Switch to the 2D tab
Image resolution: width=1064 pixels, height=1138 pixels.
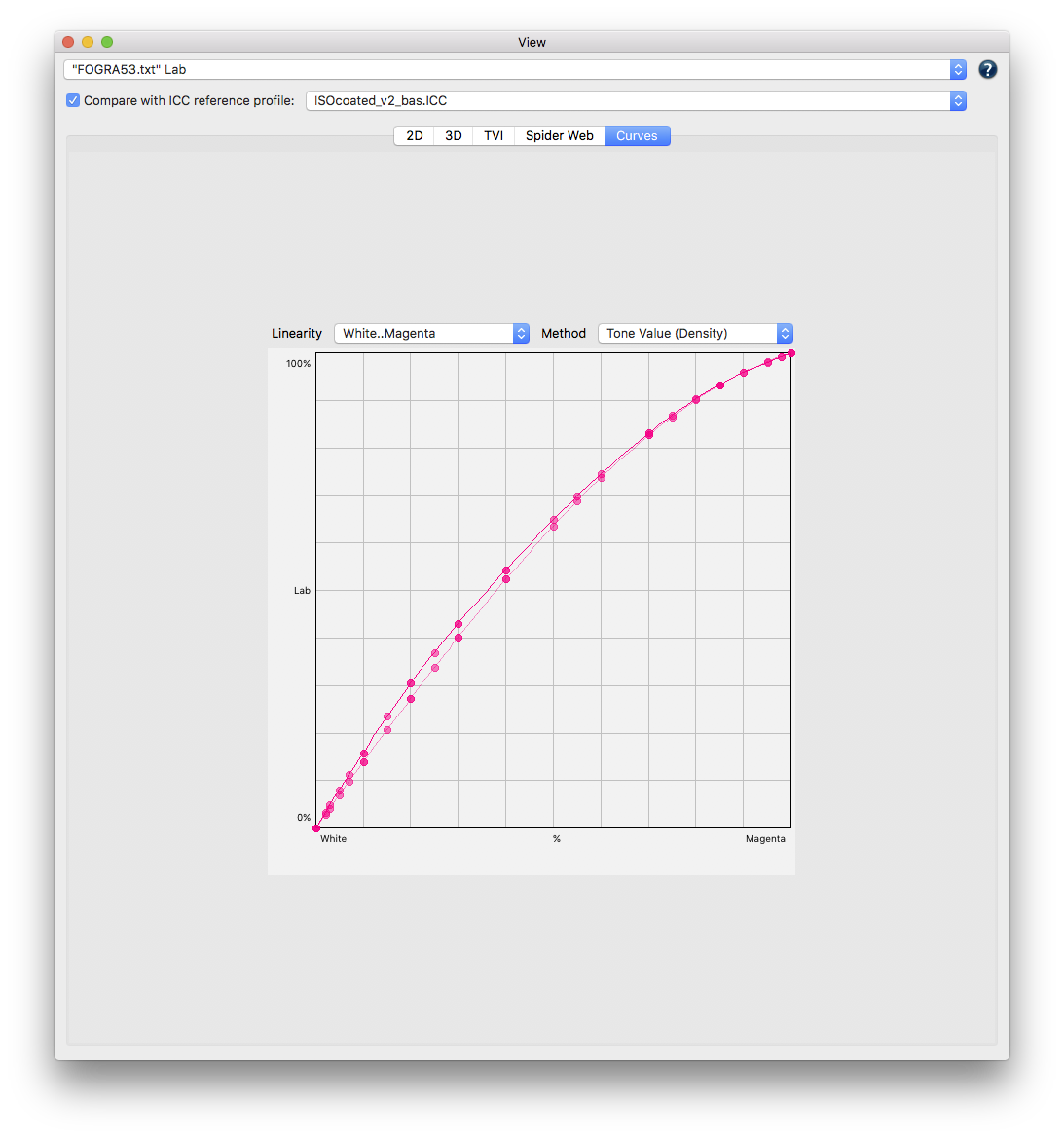[415, 135]
